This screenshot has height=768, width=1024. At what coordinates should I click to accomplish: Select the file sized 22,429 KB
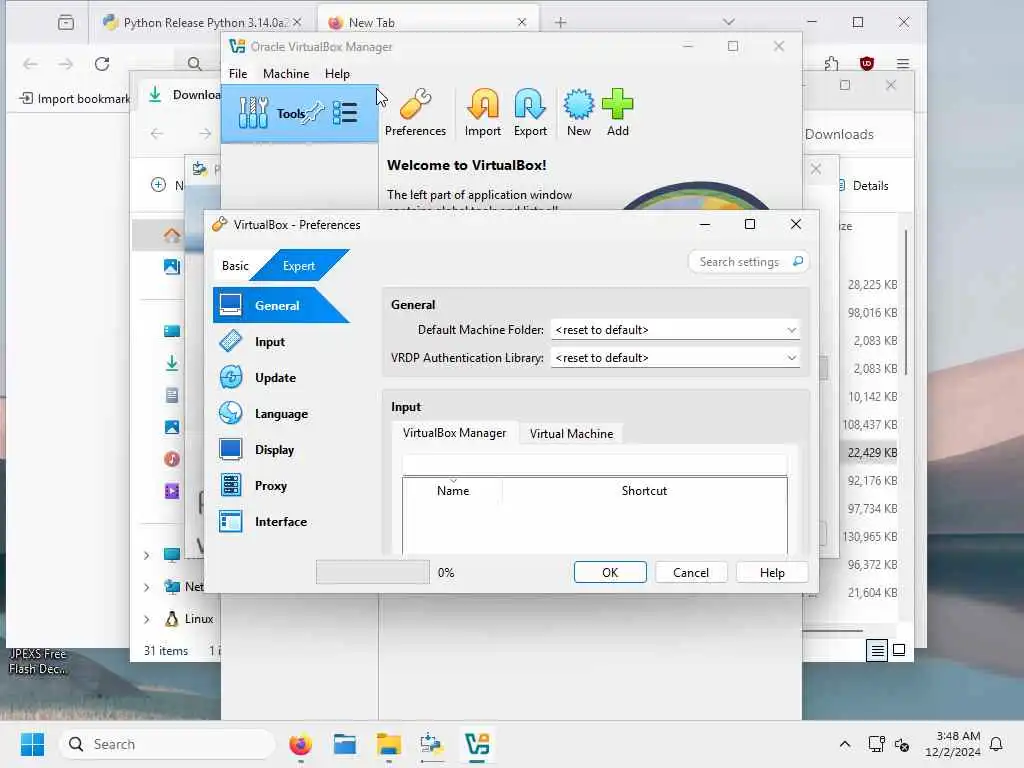pyautogui.click(x=872, y=453)
